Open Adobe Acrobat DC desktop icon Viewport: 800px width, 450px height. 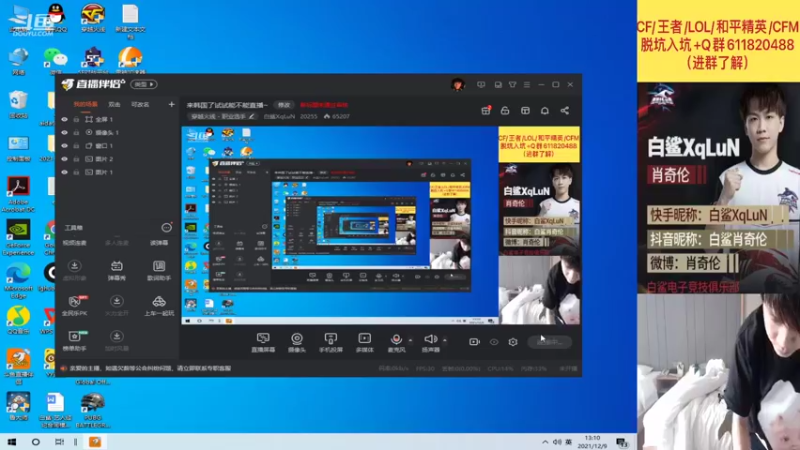(18, 194)
